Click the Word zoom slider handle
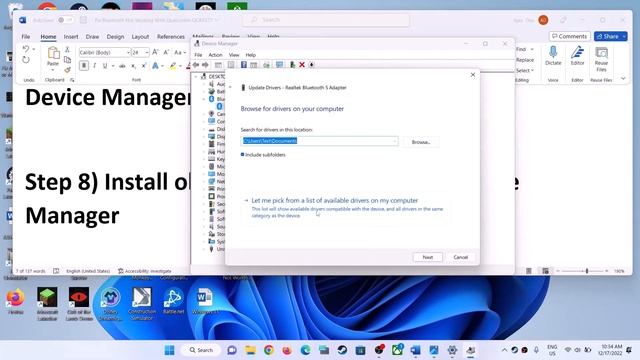Image resolution: width=640 pixels, height=360 pixels. 587,271
